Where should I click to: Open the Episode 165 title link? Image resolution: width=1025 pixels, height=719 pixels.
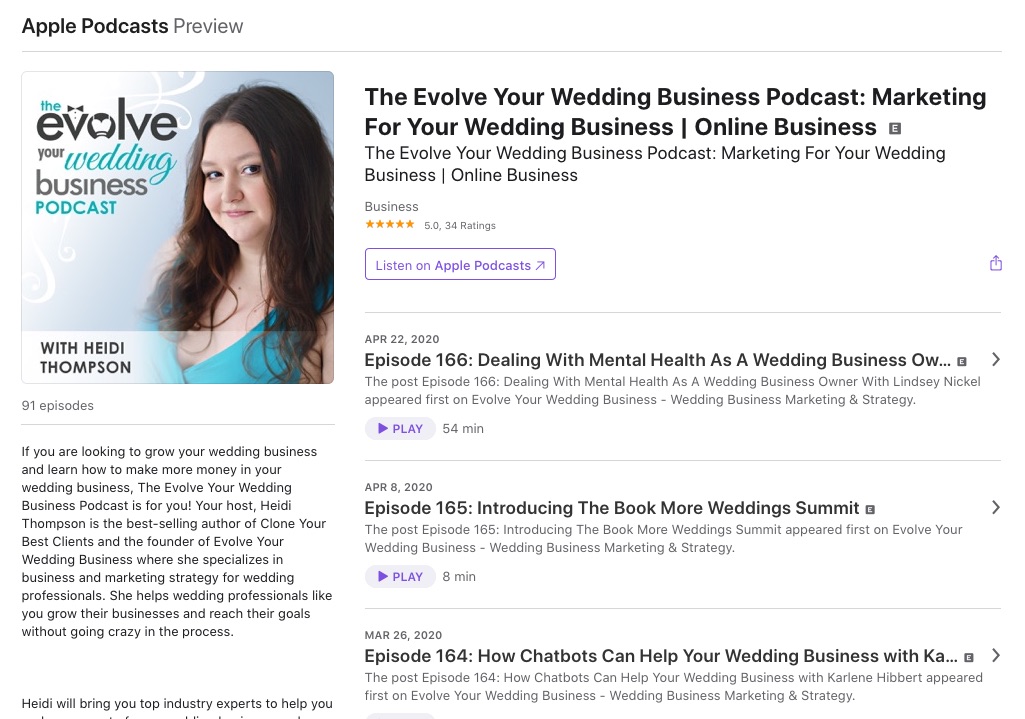pos(612,508)
